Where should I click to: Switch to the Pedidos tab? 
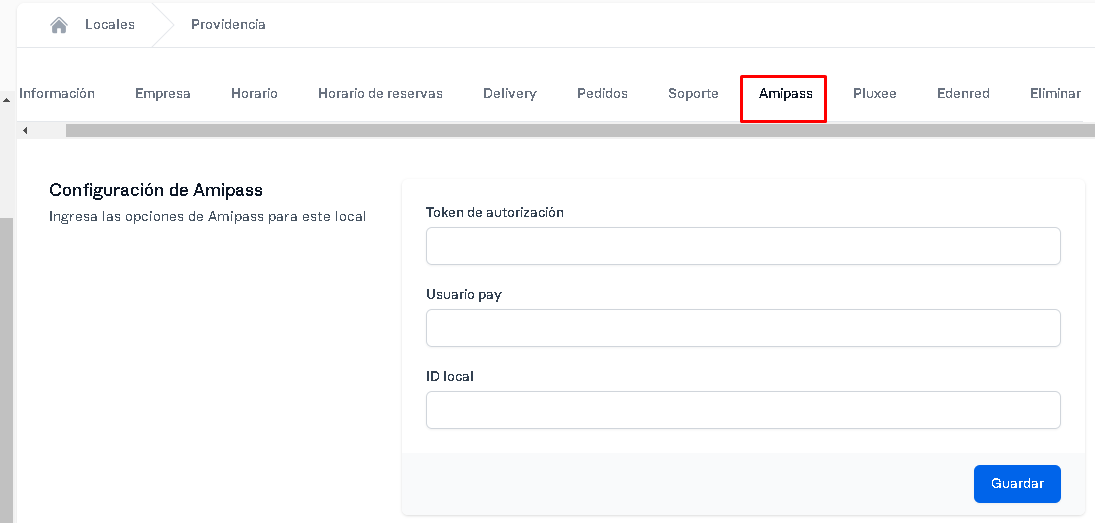[x=602, y=94]
